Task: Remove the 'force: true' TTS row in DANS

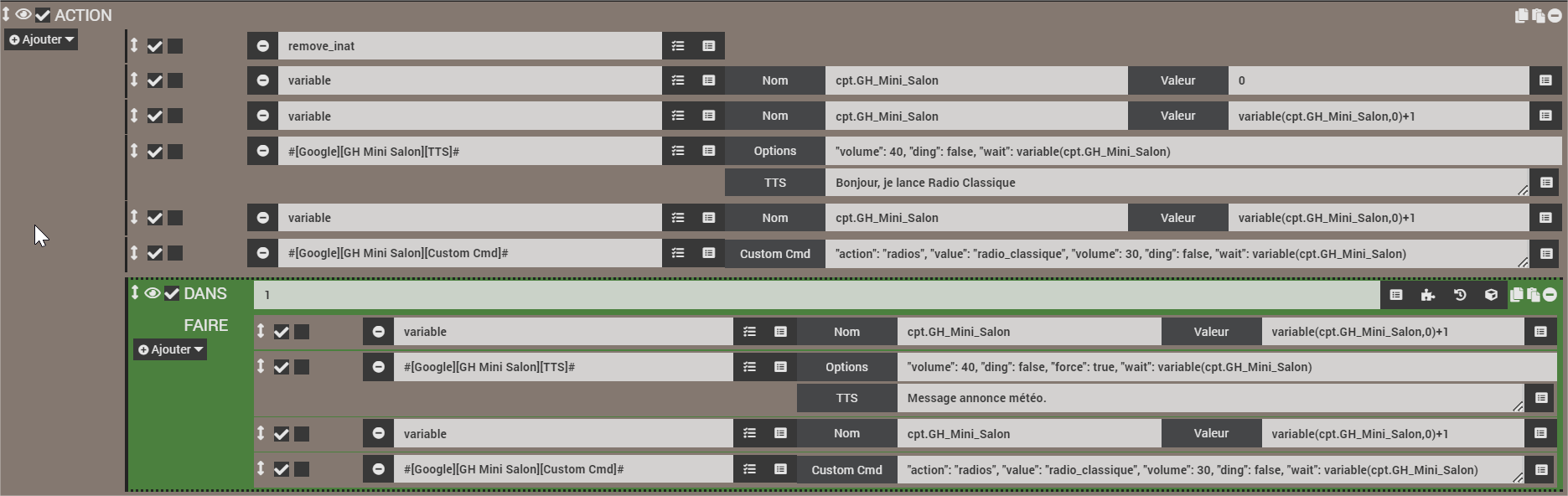Action: click(x=379, y=367)
